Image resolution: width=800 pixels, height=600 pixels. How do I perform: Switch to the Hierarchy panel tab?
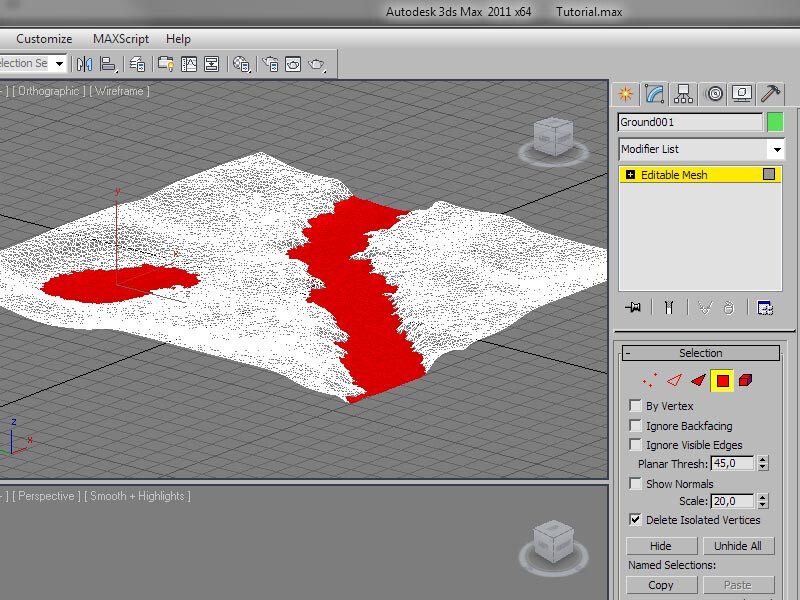(x=684, y=94)
